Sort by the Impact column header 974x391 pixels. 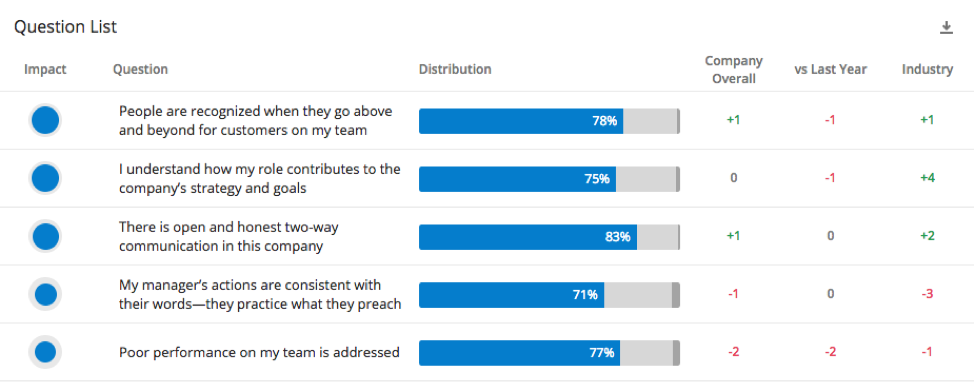[45, 69]
